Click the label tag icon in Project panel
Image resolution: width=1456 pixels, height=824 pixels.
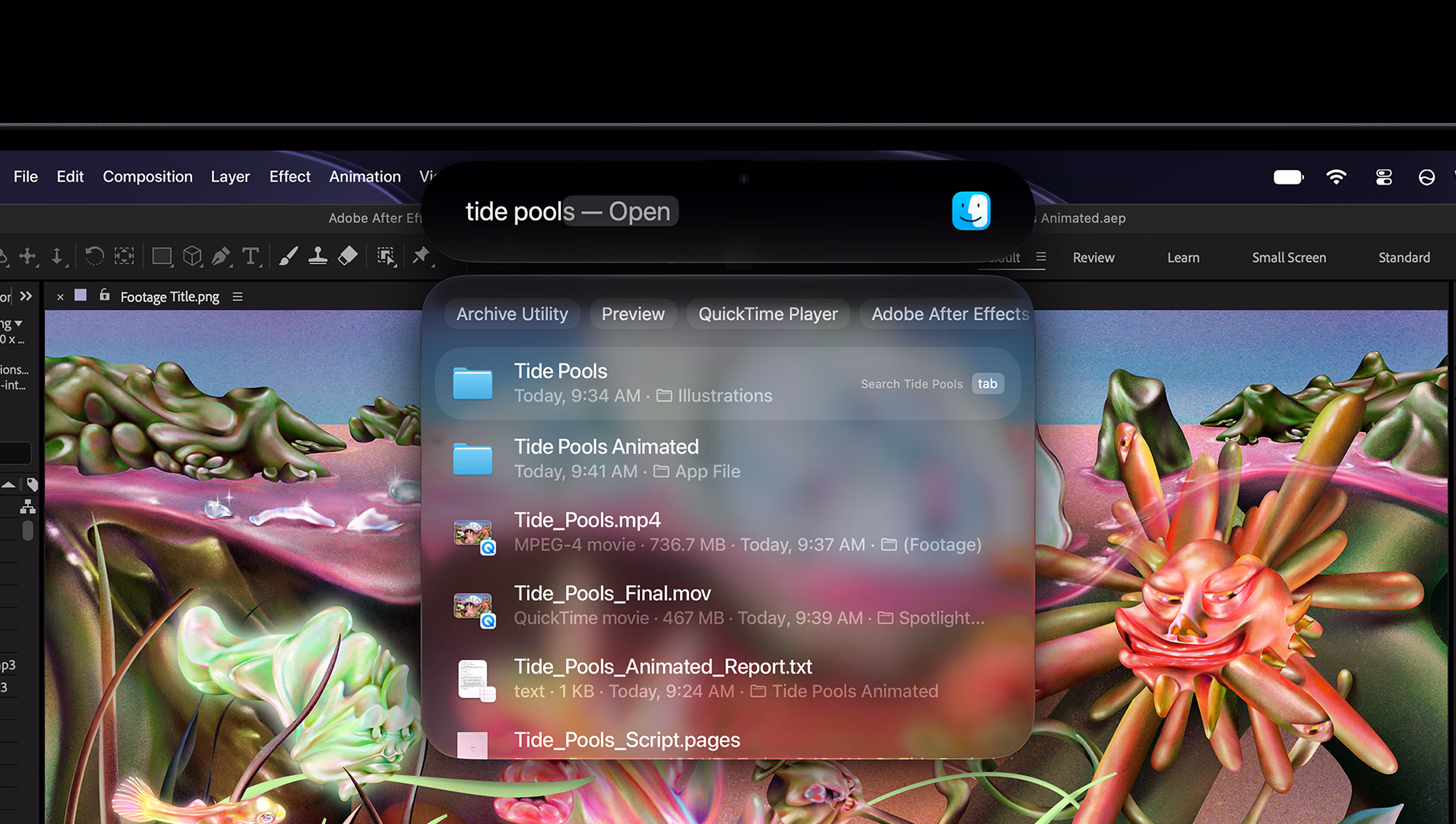click(x=32, y=484)
